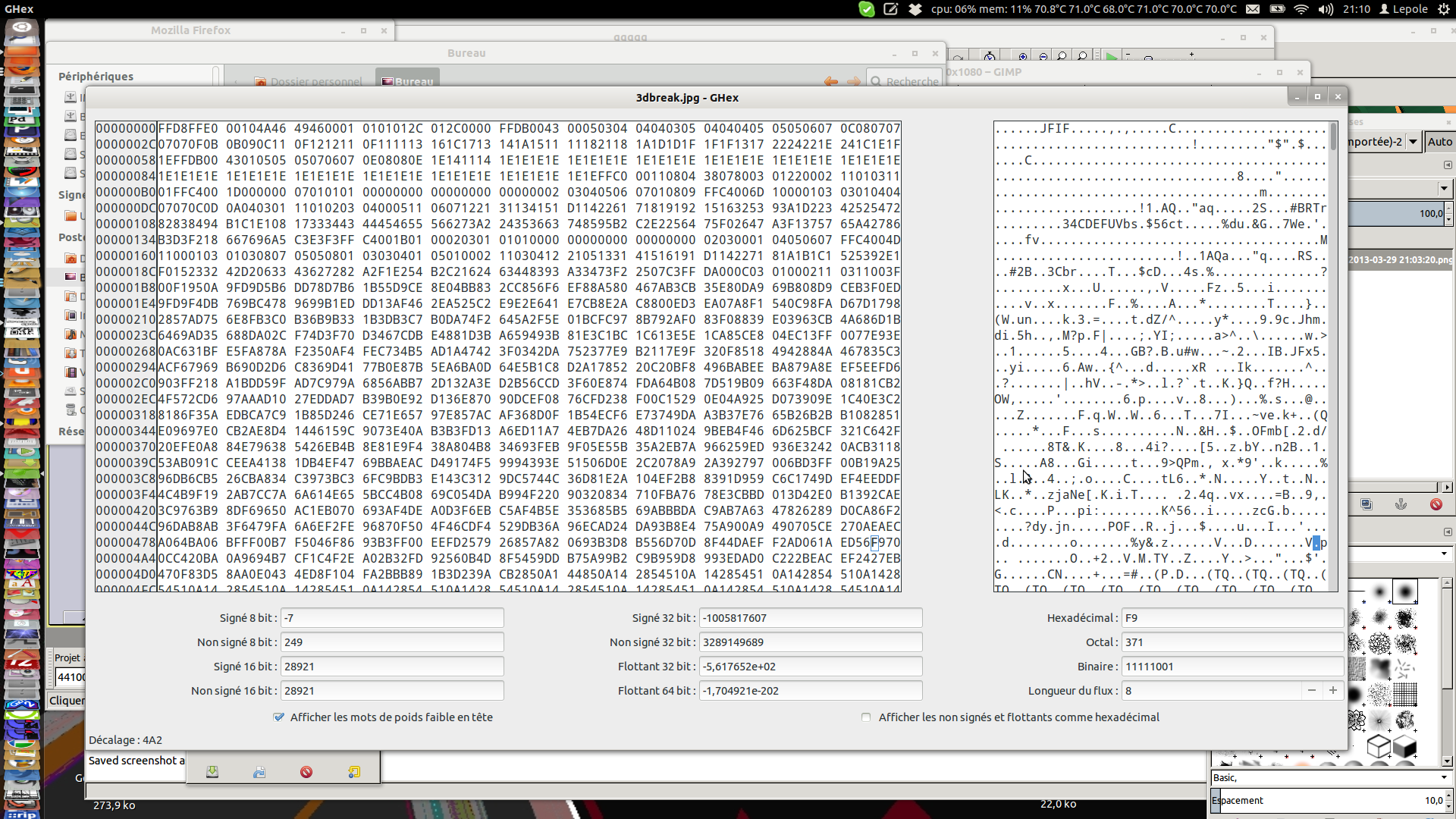
Task: Open the volume indicator in top panel
Action: (1326, 9)
